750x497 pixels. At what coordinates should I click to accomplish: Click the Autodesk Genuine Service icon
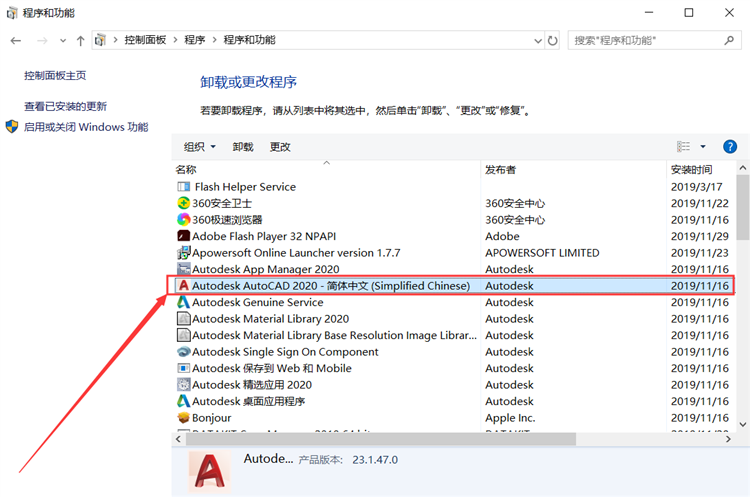coord(184,302)
